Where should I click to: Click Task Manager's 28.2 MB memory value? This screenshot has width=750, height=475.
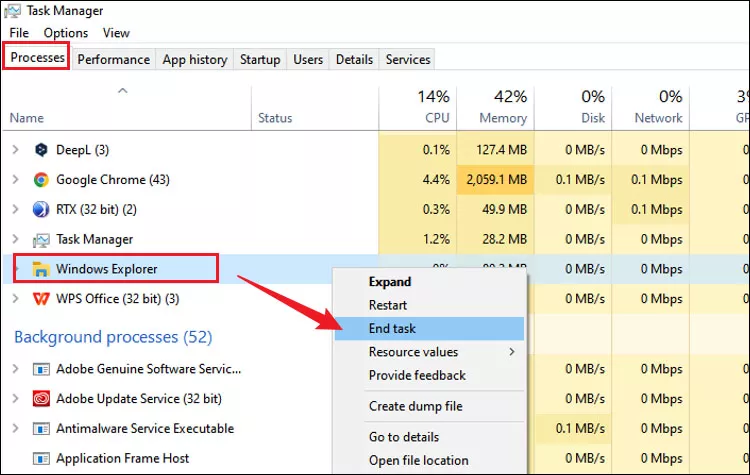coord(504,239)
